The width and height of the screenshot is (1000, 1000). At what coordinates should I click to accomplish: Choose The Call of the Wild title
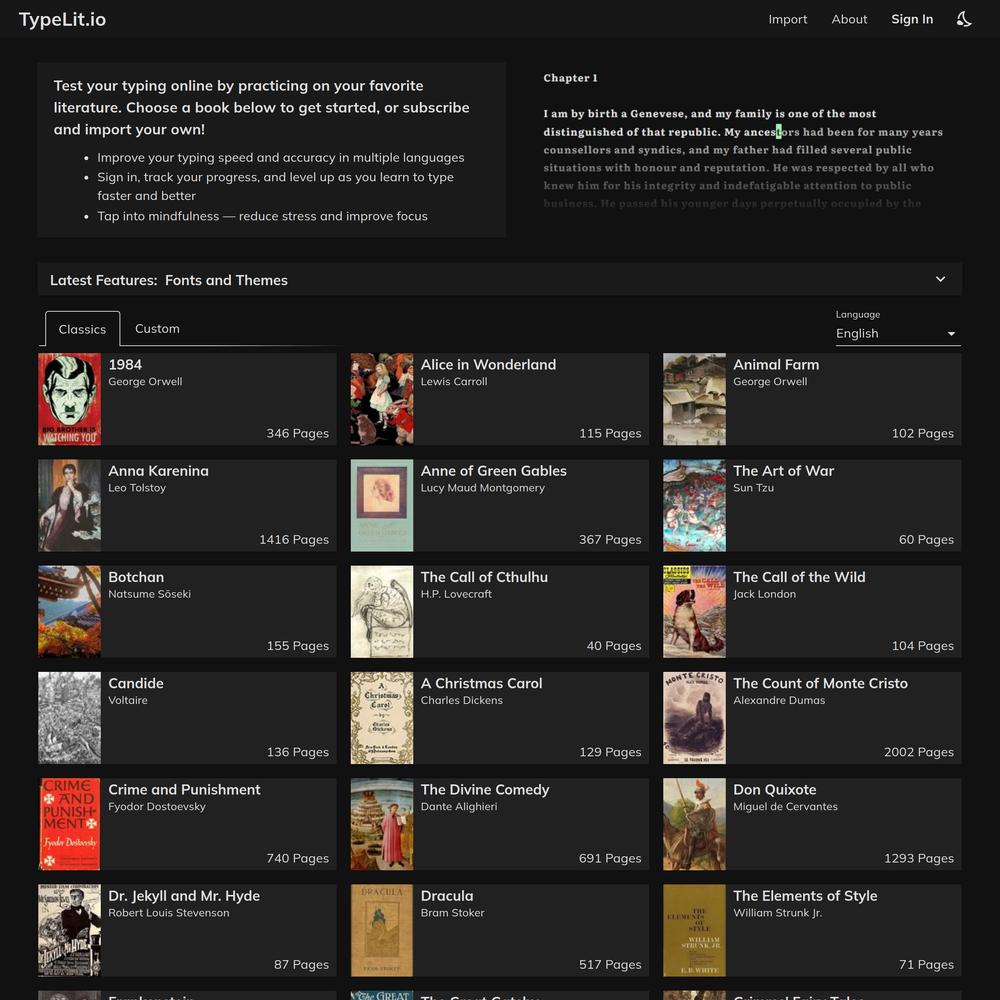(799, 577)
